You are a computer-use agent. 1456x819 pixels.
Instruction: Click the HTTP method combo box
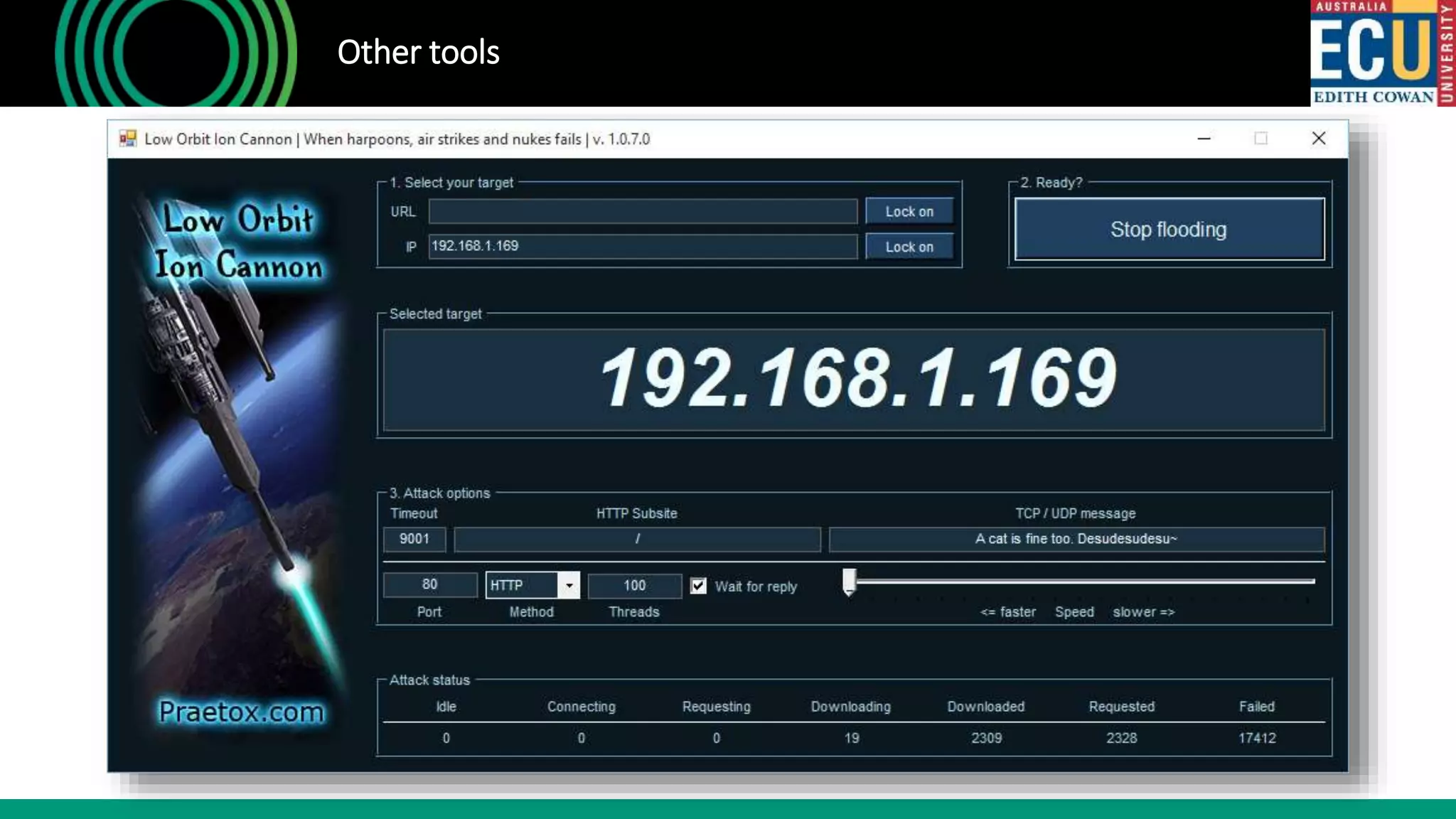(522, 586)
